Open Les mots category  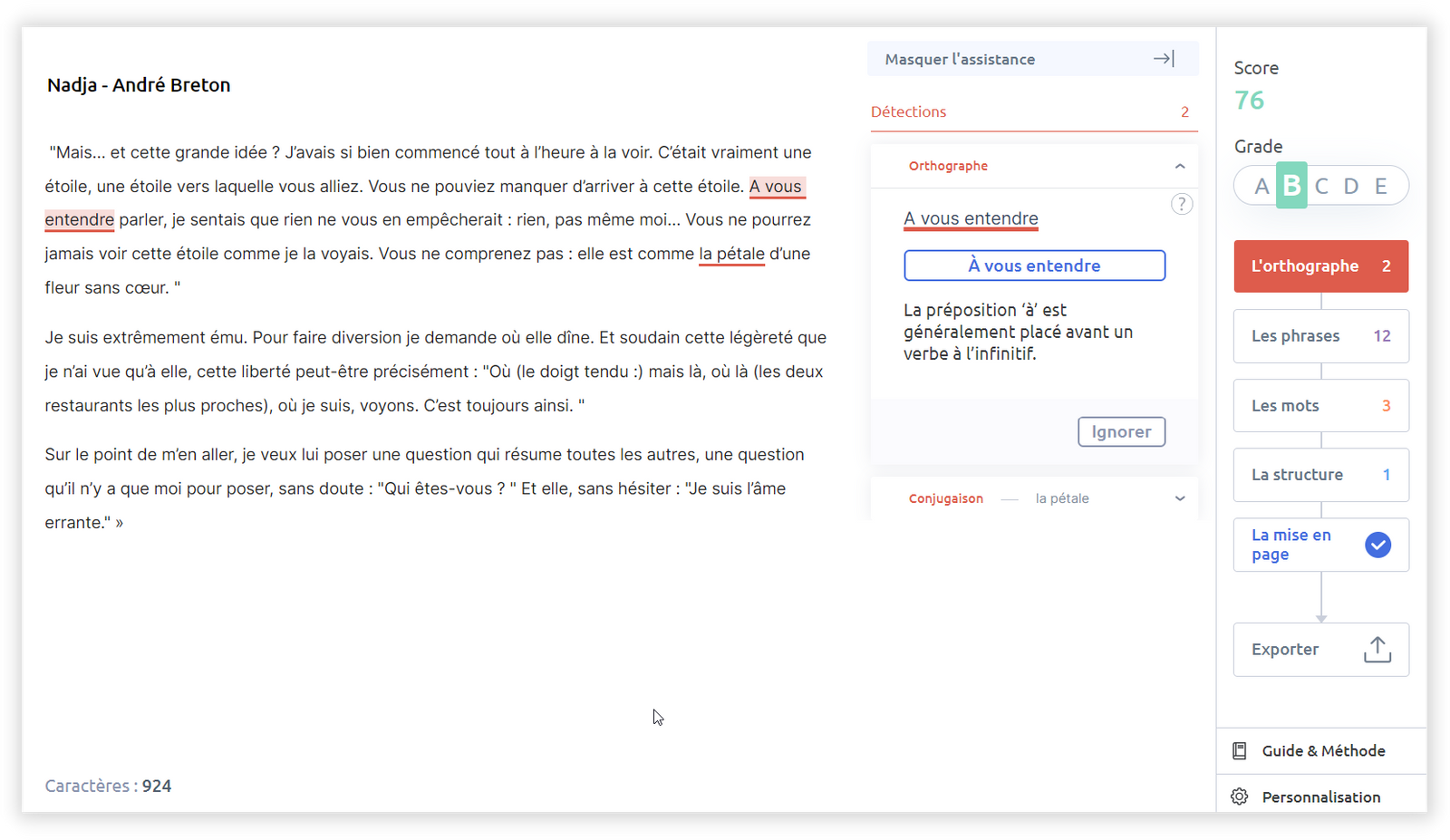click(x=1320, y=406)
